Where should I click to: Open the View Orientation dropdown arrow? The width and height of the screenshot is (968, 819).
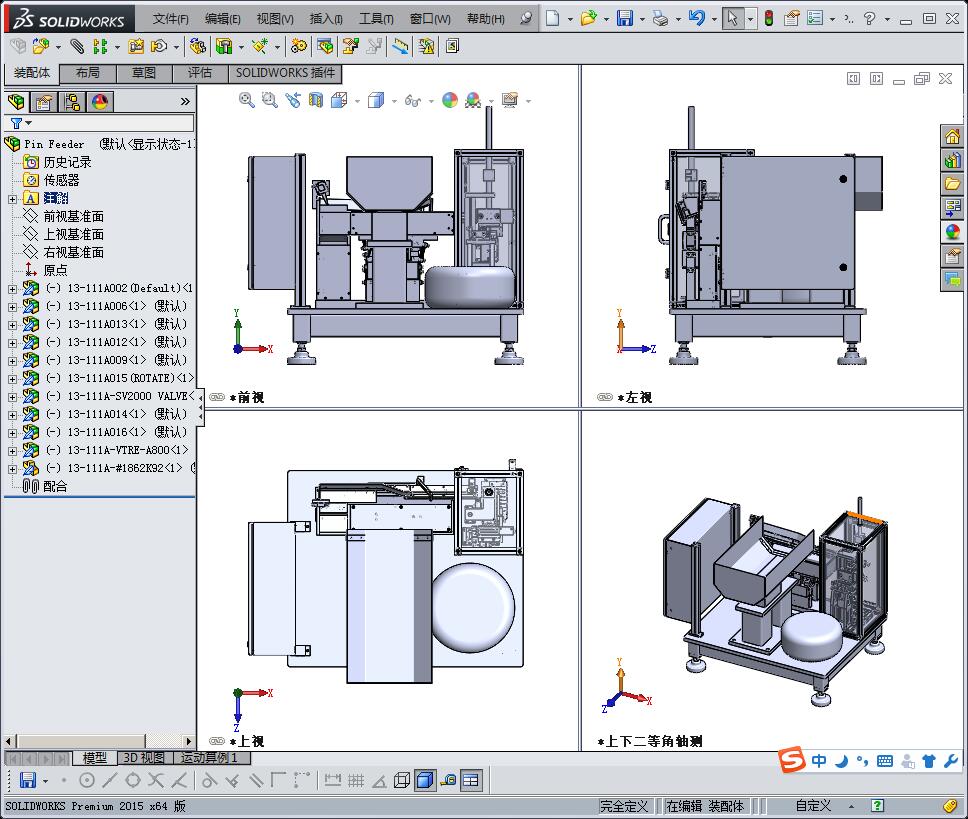pyautogui.click(x=357, y=101)
